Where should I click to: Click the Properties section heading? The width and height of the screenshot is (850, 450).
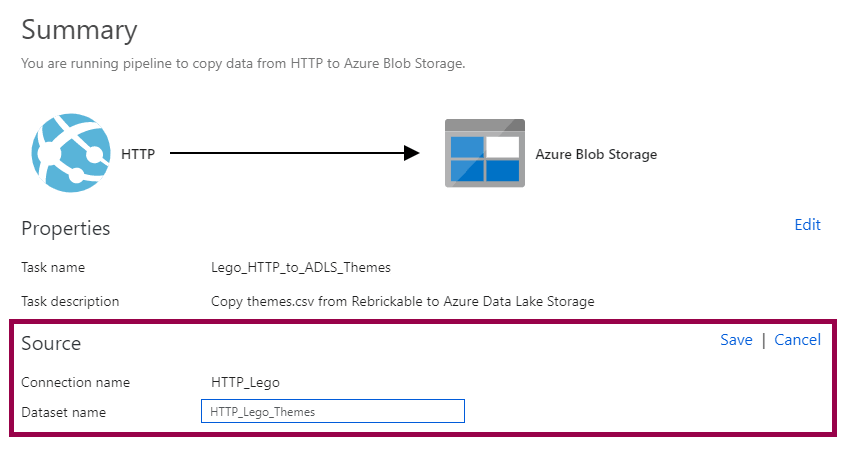(66, 228)
